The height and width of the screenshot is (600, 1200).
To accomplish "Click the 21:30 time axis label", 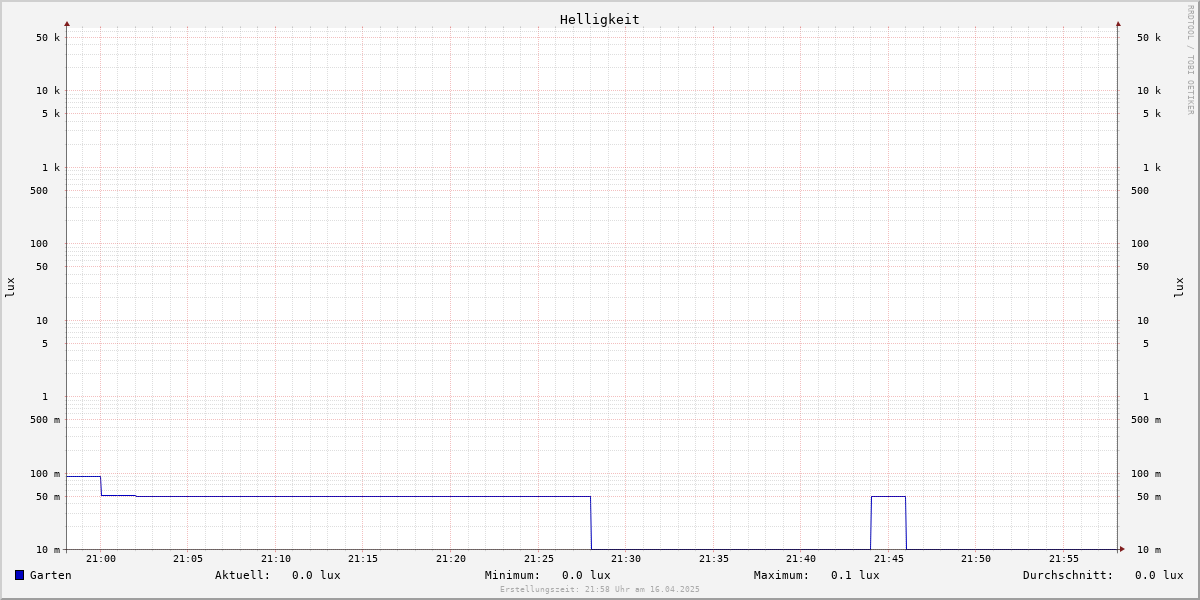I will [x=626, y=559].
